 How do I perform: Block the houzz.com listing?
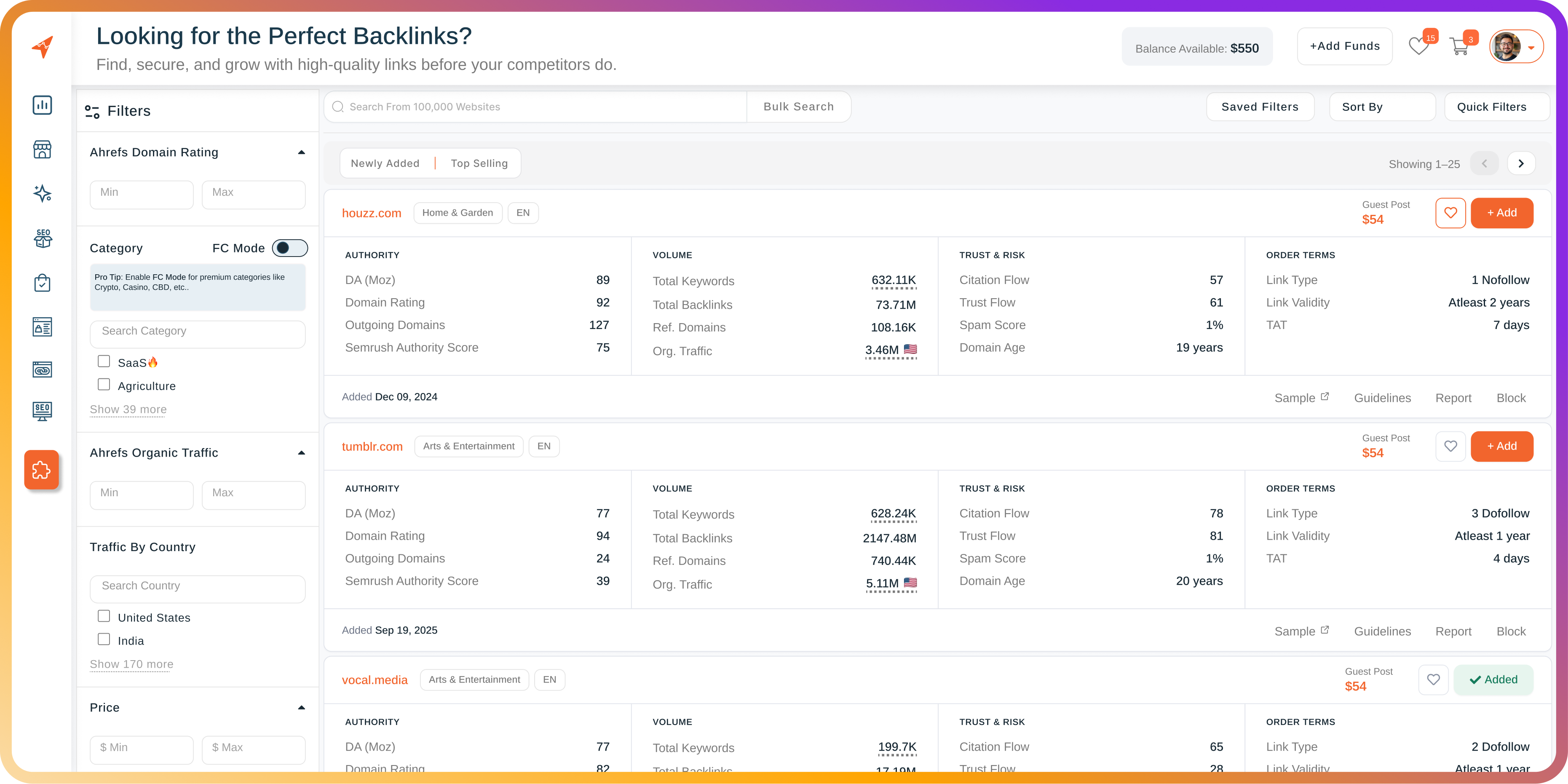1511,398
